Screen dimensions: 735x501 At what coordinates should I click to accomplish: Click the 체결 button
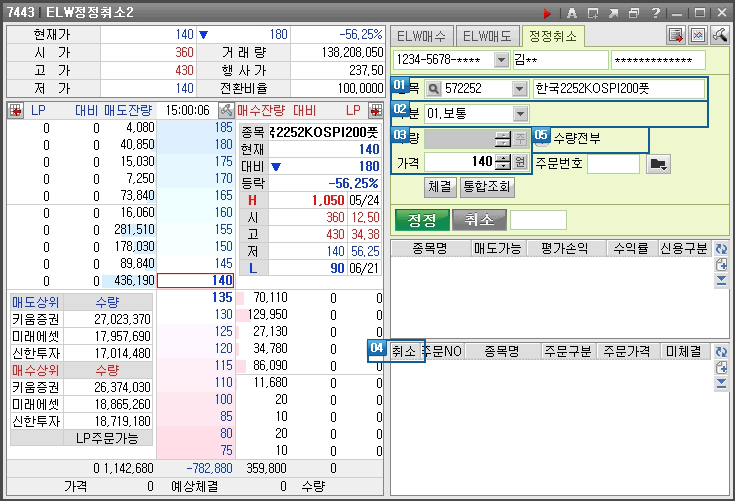(x=440, y=187)
